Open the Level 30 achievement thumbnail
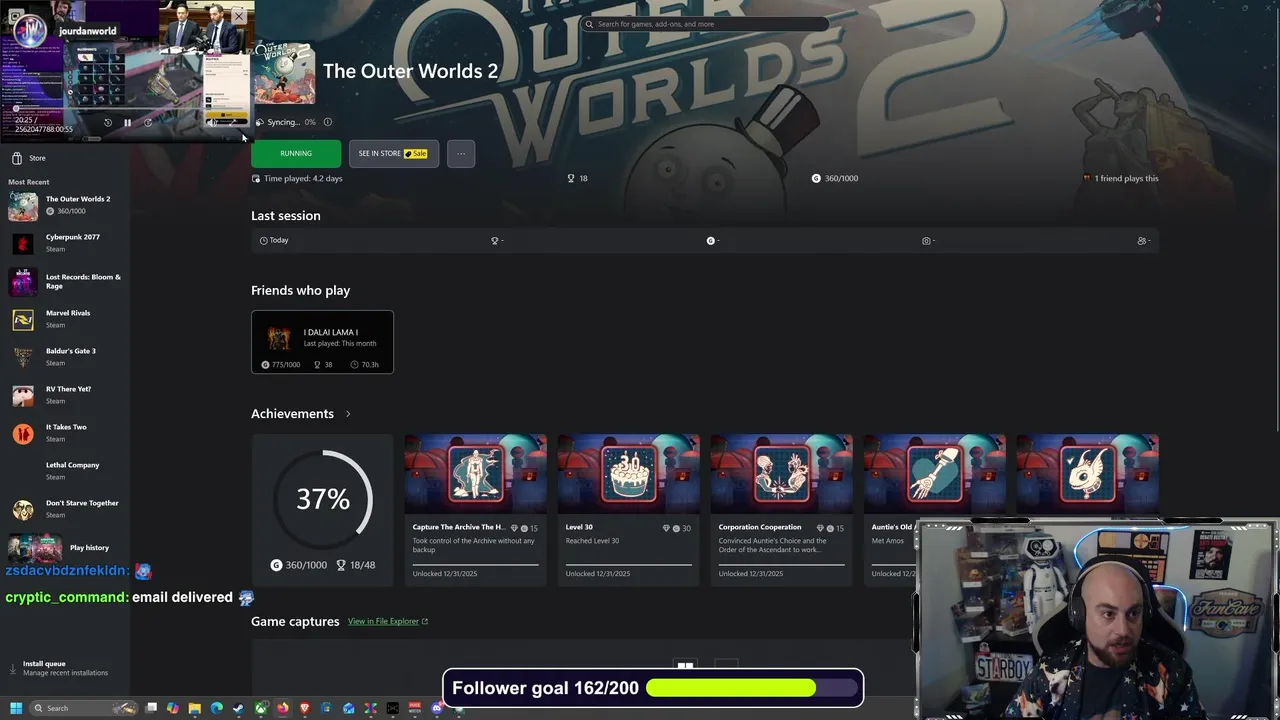 [x=628, y=473]
